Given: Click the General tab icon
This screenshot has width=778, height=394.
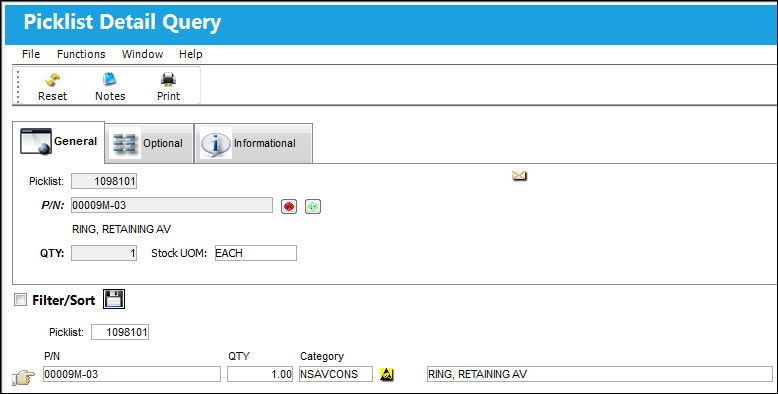Looking at the screenshot, I should click(x=36, y=141).
